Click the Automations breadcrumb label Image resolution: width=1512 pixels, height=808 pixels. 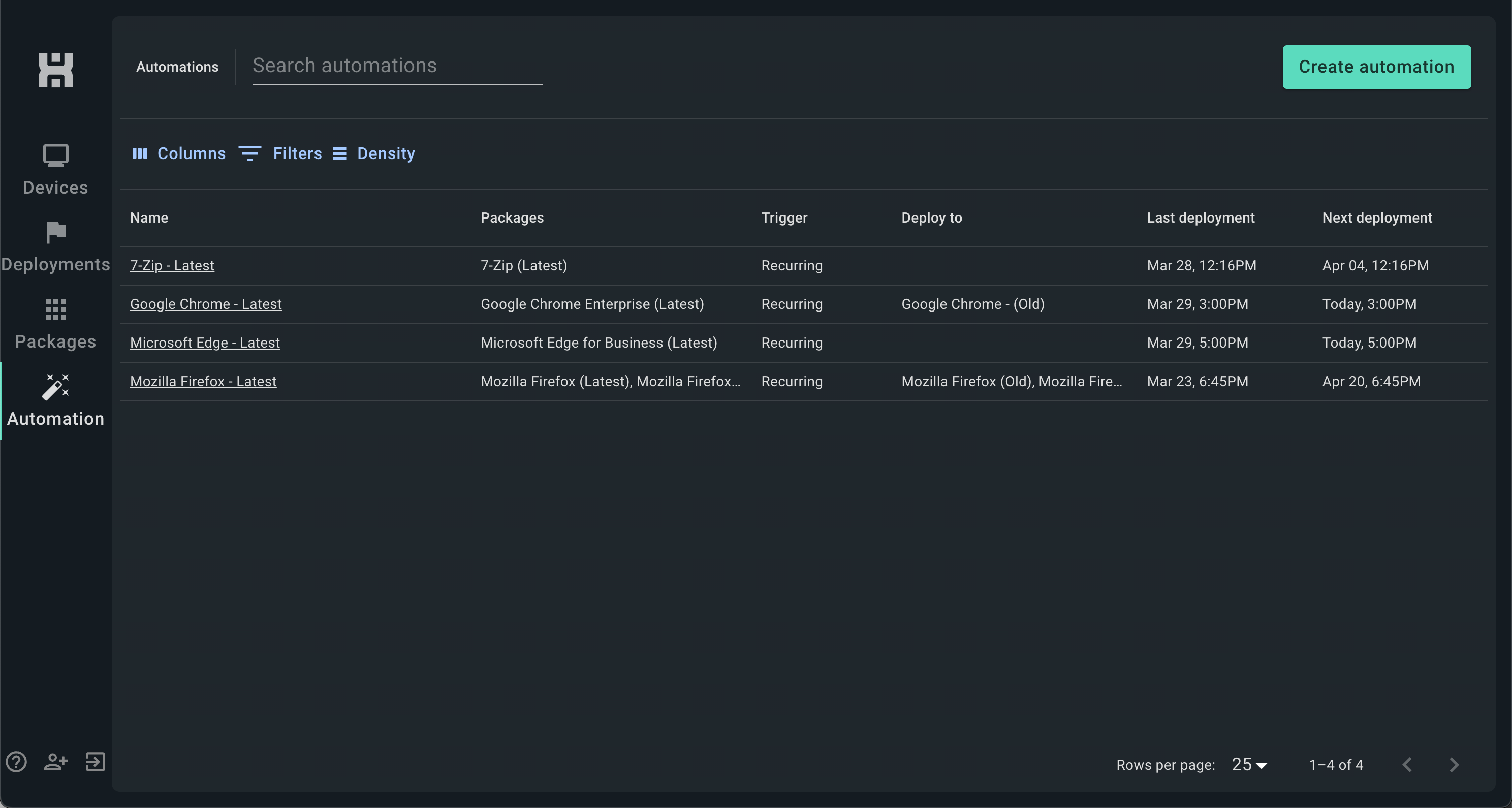point(177,67)
